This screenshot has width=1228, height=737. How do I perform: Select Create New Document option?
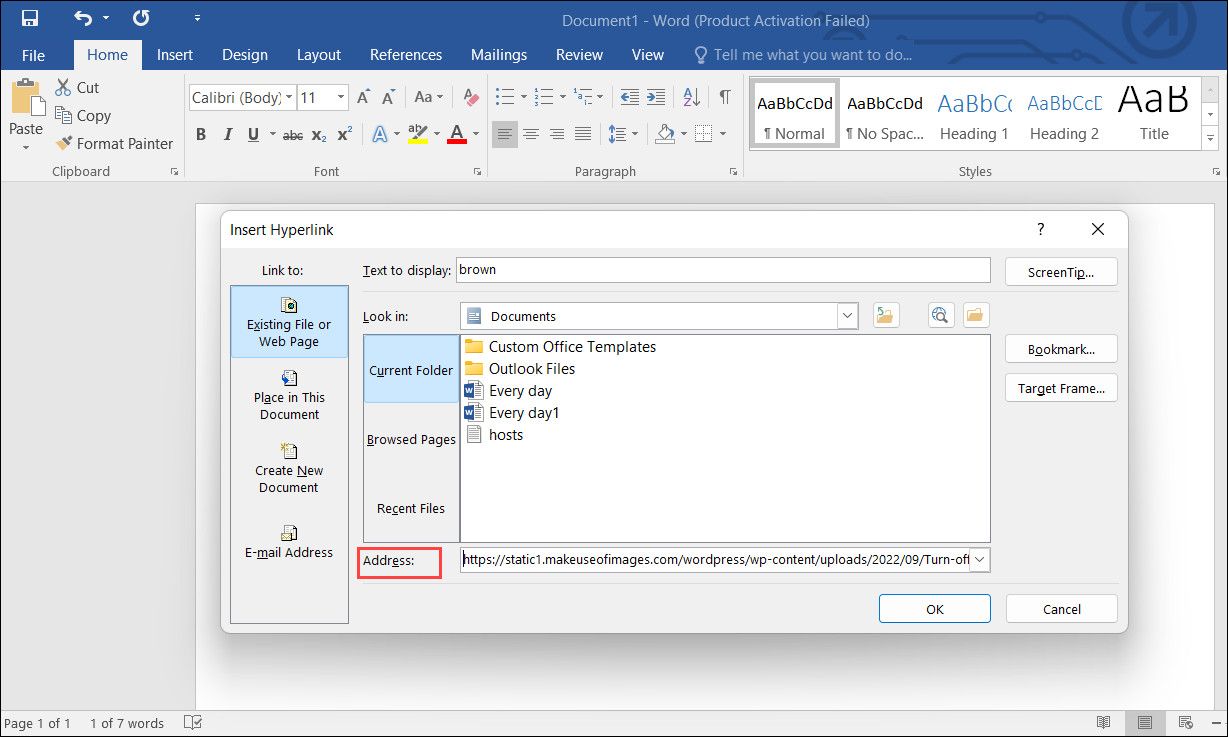click(x=289, y=467)
